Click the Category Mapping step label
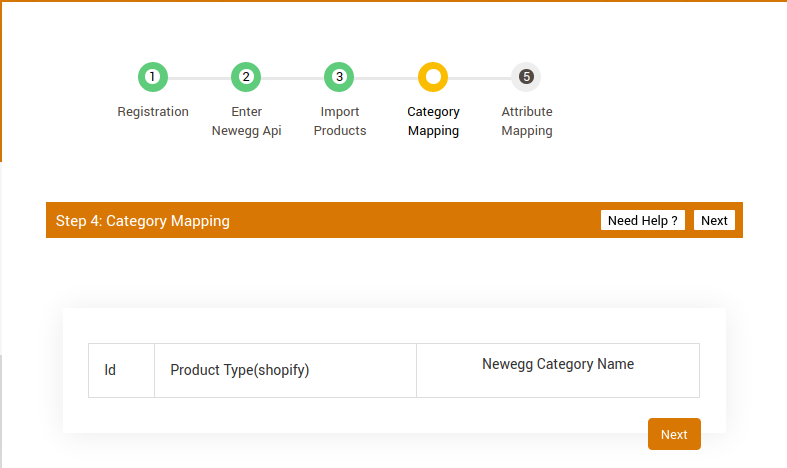Image resolution: width=787 pixels, height=468 pixels. coord(433,121)
